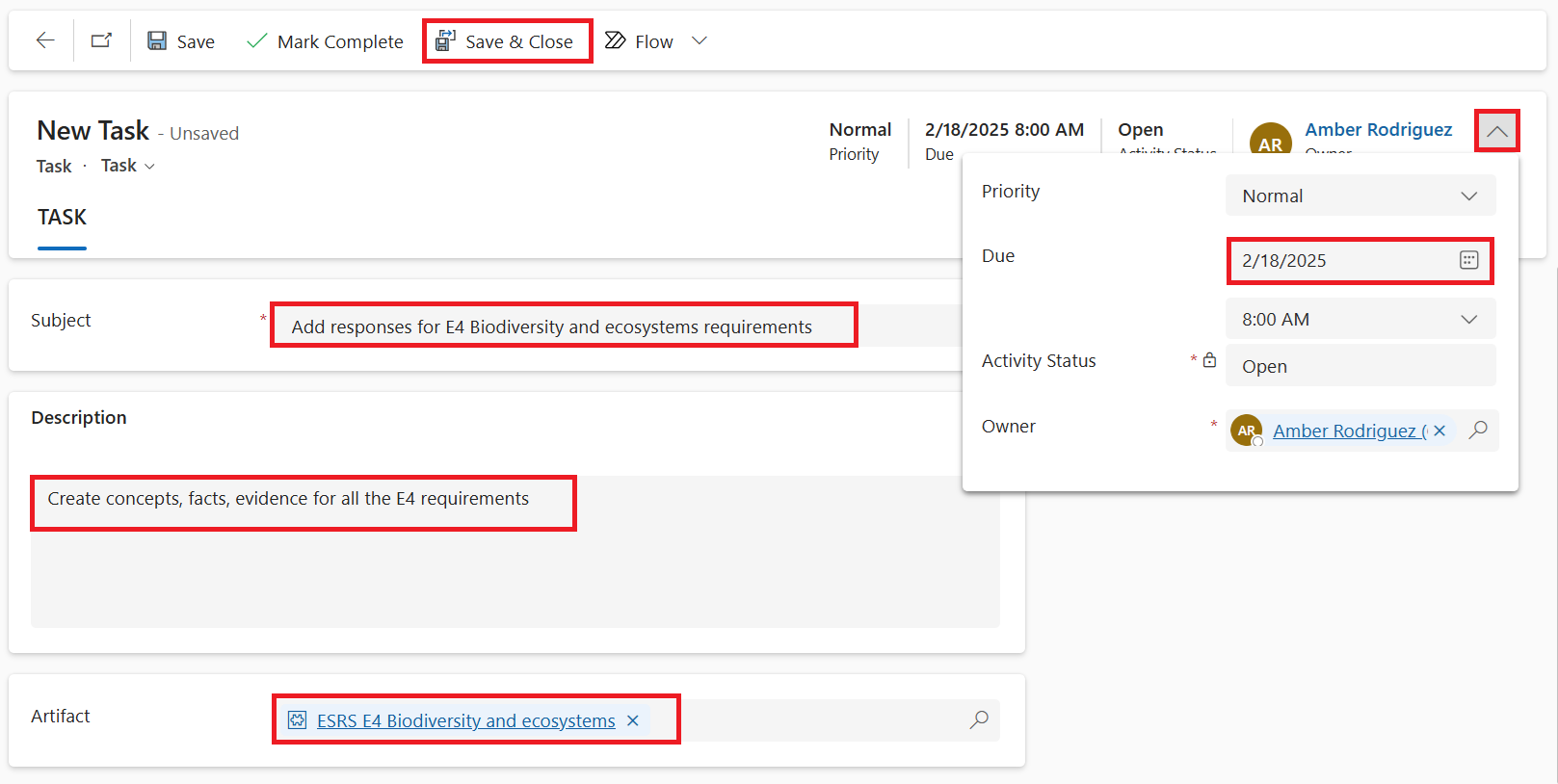This screenshot has width=1558, height=784.
Task: Click the Normal priority value in header
Action: (x=860, y=129)
